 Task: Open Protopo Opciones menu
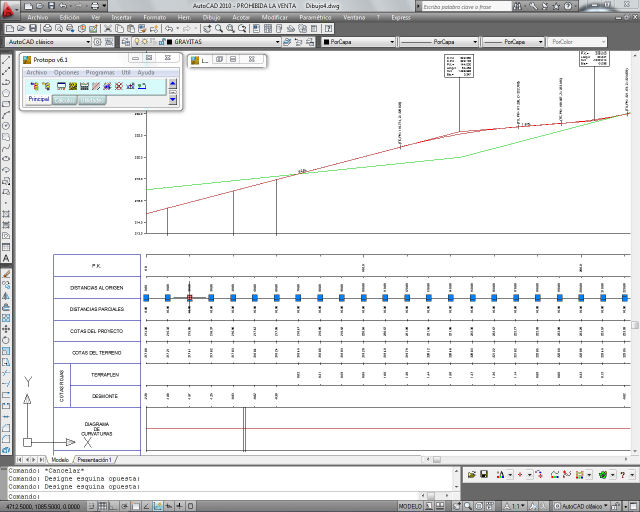pyautogui.click(x=67, y=72)
